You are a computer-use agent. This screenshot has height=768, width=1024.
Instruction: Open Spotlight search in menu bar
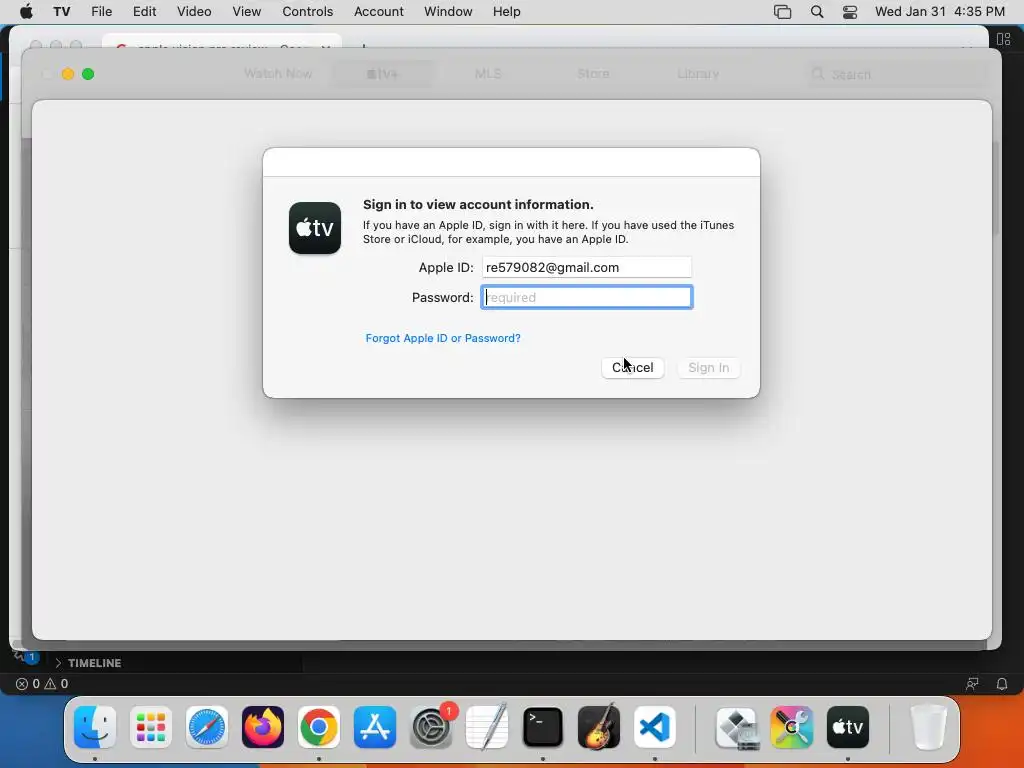pos(817,11)
